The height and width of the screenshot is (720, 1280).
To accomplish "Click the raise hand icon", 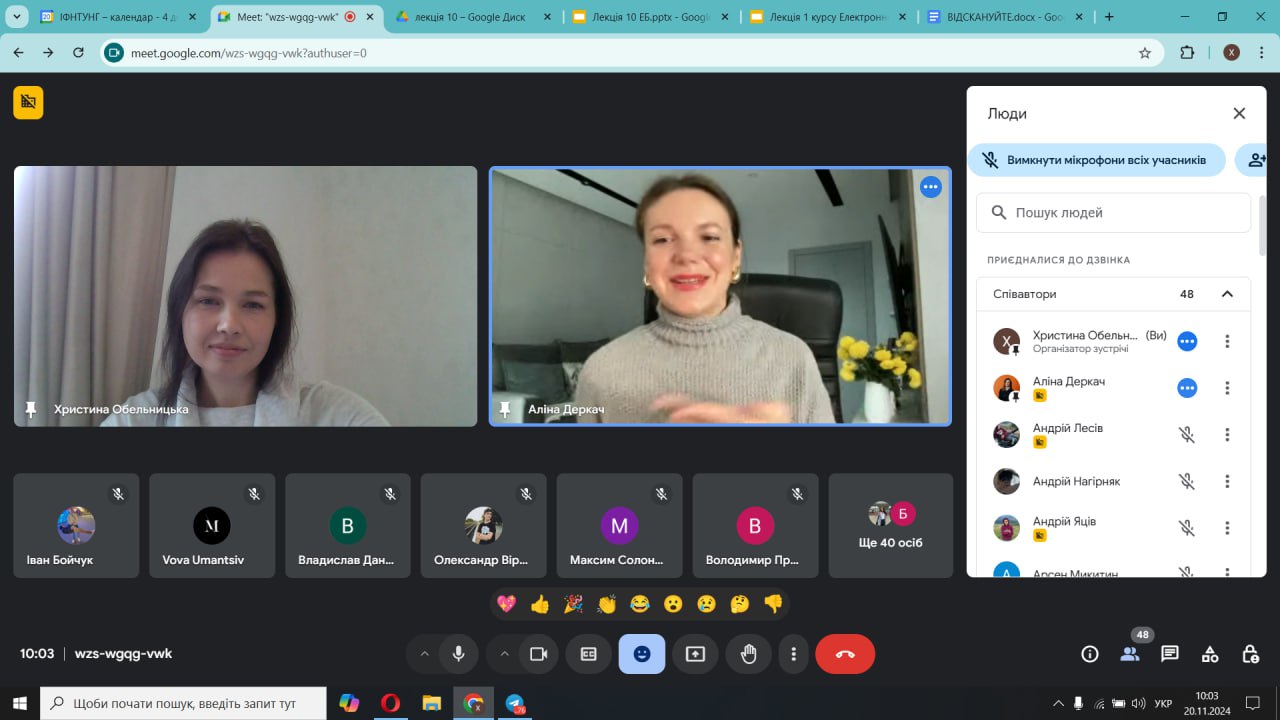I will tap(748, 654).
